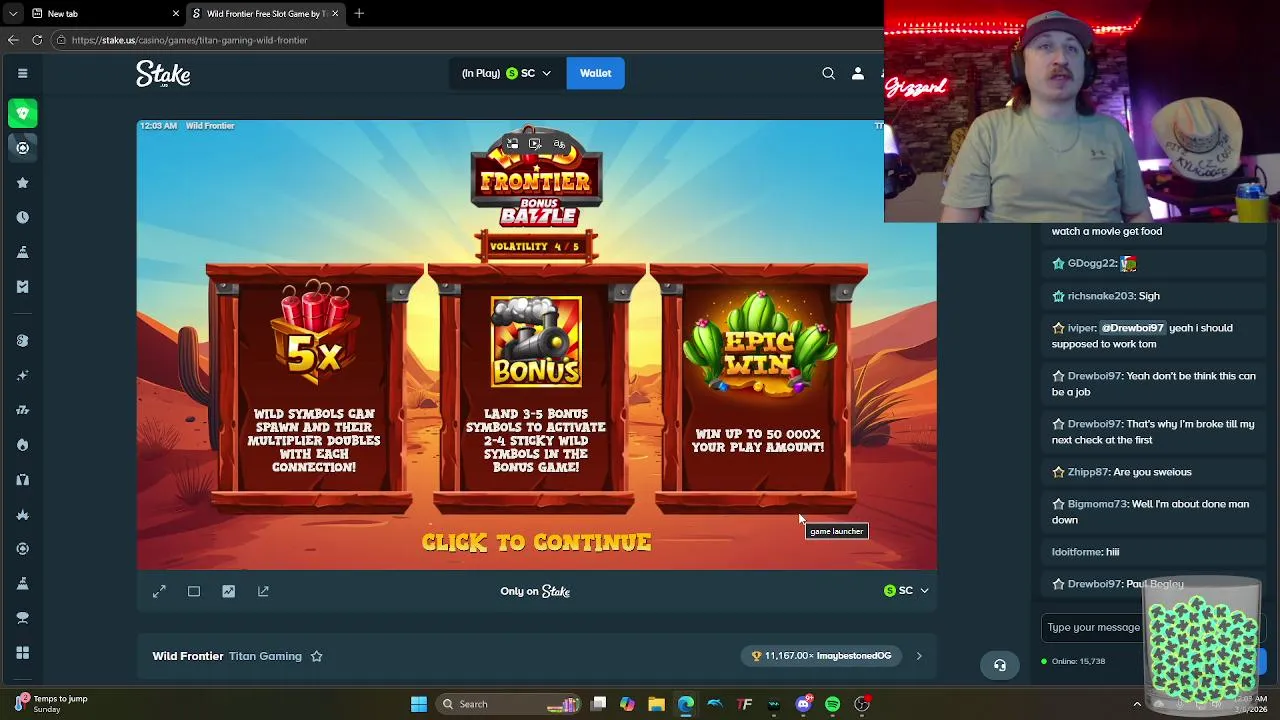Open Copilot from the taskbar

click(627, 704)
